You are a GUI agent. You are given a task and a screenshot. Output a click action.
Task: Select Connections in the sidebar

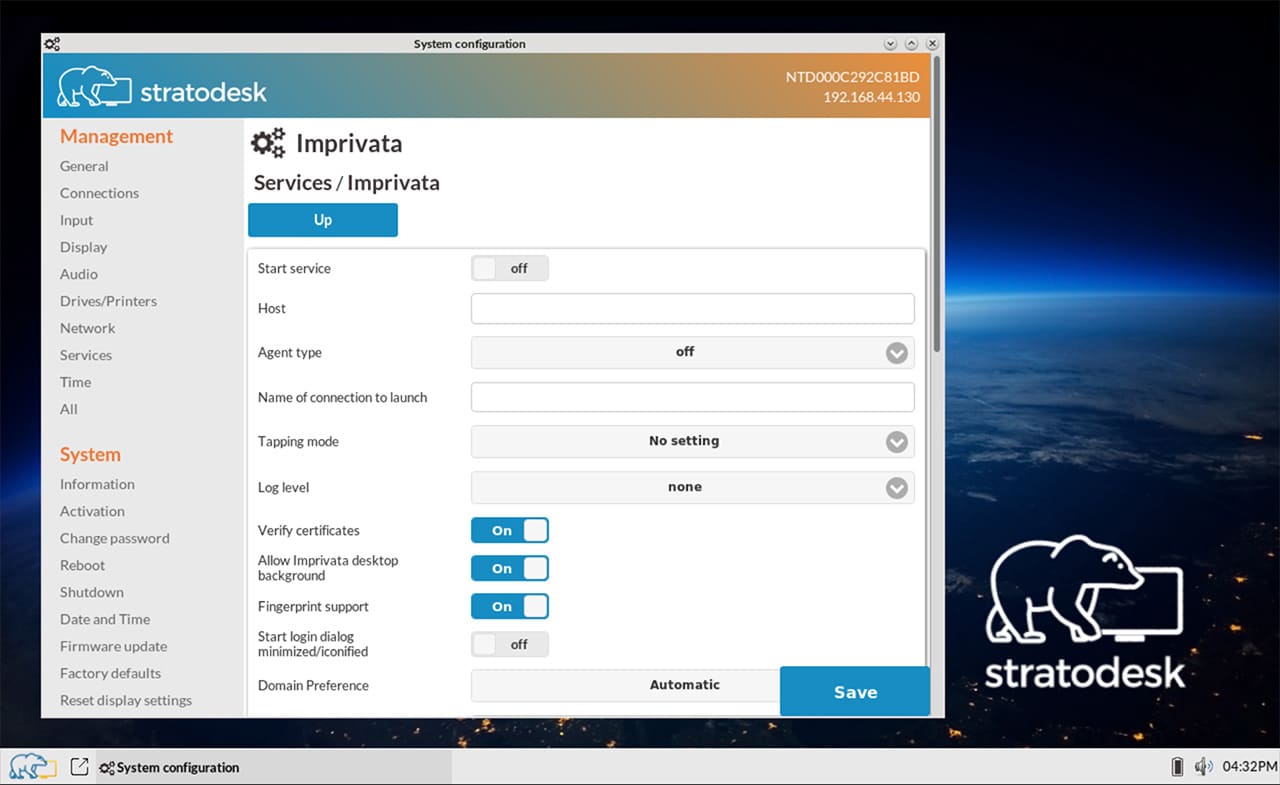pyautogui.click(x=99, y=193)
